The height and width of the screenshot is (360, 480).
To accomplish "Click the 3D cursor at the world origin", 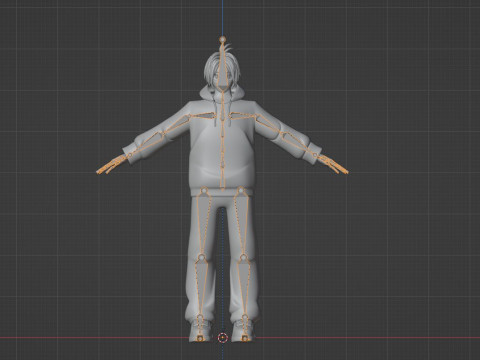I will [x=222, y=338].
